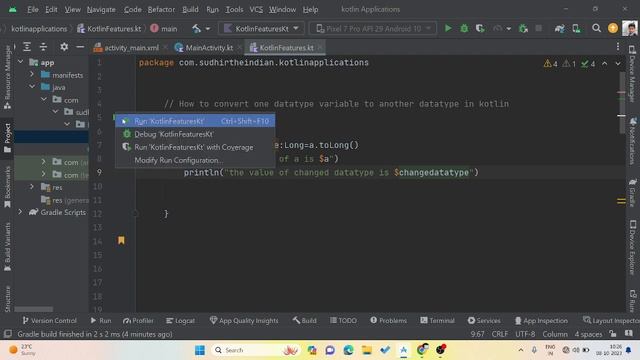Open editor tabs more options menu
Screen dimensions: 640x360
(618, 47)
